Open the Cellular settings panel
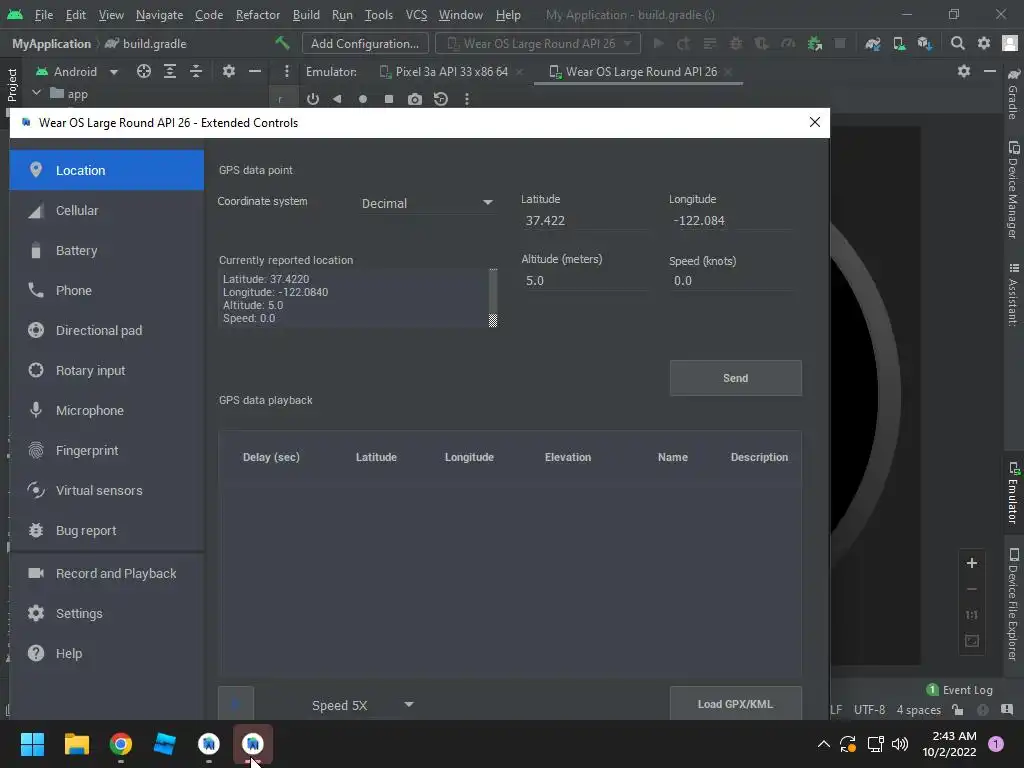The image size is (1024, 768). (106, 210)
